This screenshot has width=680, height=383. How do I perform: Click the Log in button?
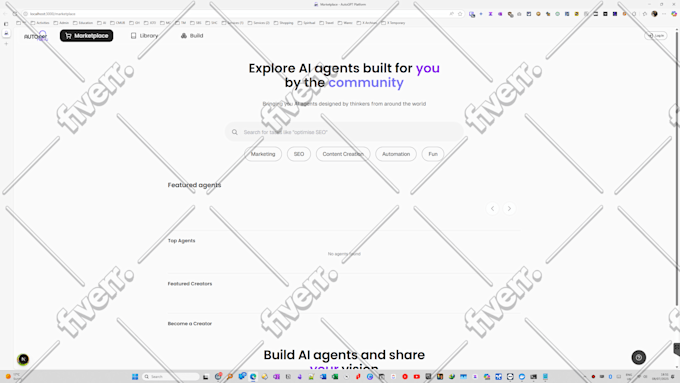pos(656,36)
